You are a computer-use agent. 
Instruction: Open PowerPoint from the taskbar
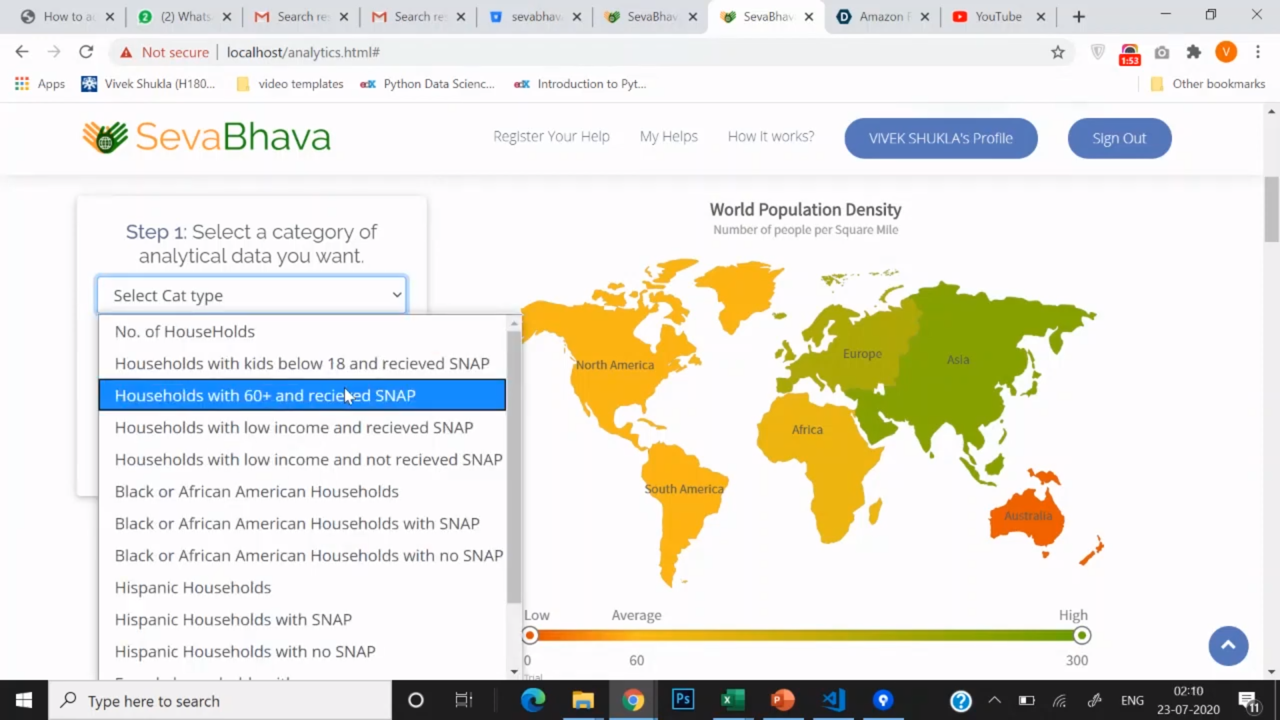pyautogui.click(x=783, y=700)
